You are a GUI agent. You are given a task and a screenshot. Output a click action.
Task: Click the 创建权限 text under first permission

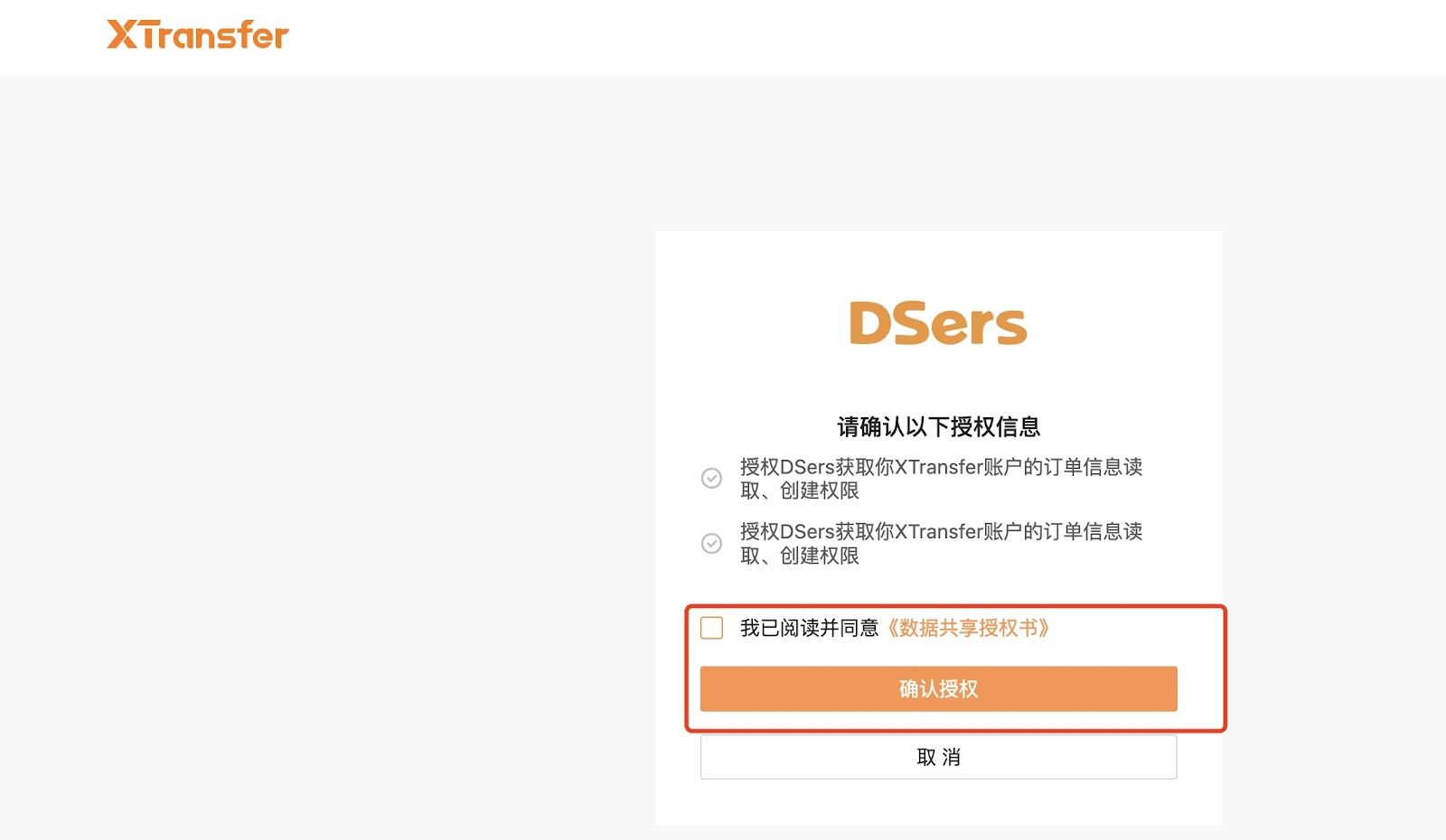pyautogui.click(x=819, y=490)
